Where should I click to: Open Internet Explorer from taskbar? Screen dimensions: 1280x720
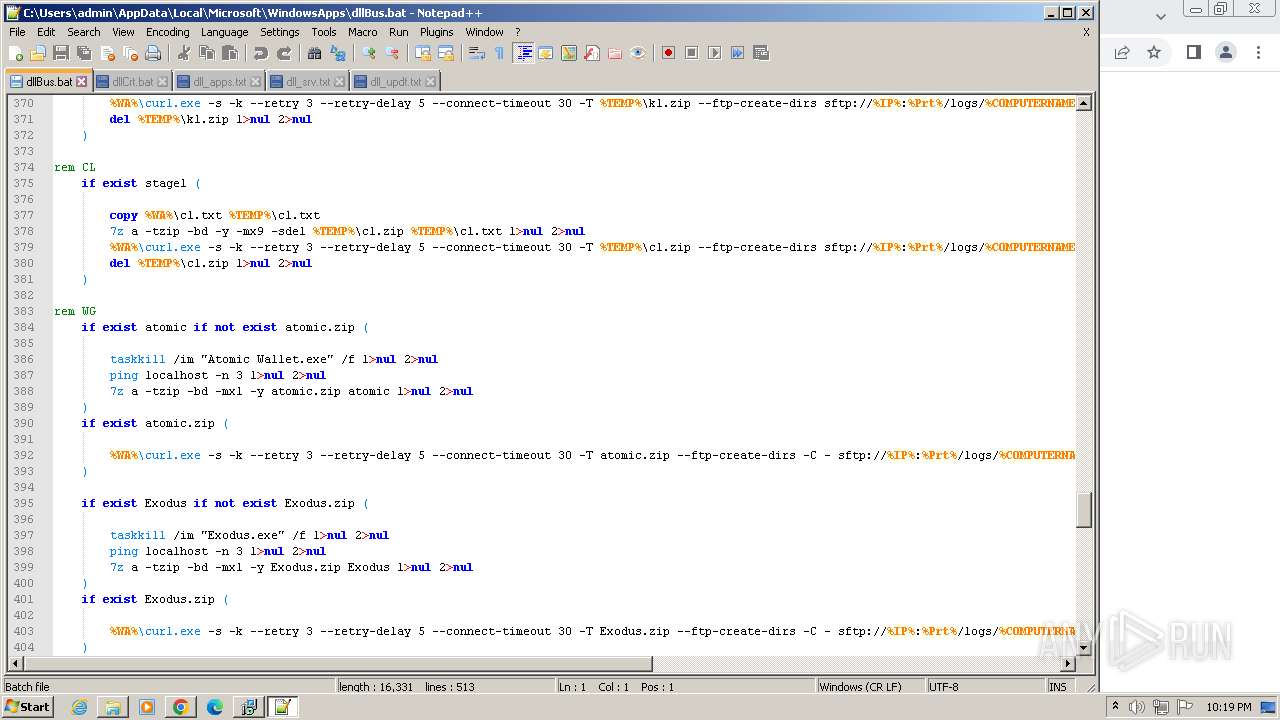click(x=79, y=707)
